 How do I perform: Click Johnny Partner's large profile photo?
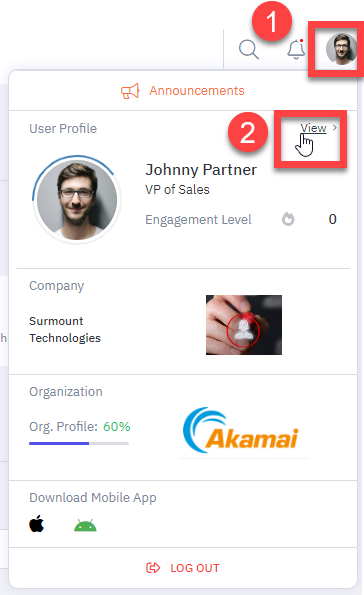click(x=77, y=199)
